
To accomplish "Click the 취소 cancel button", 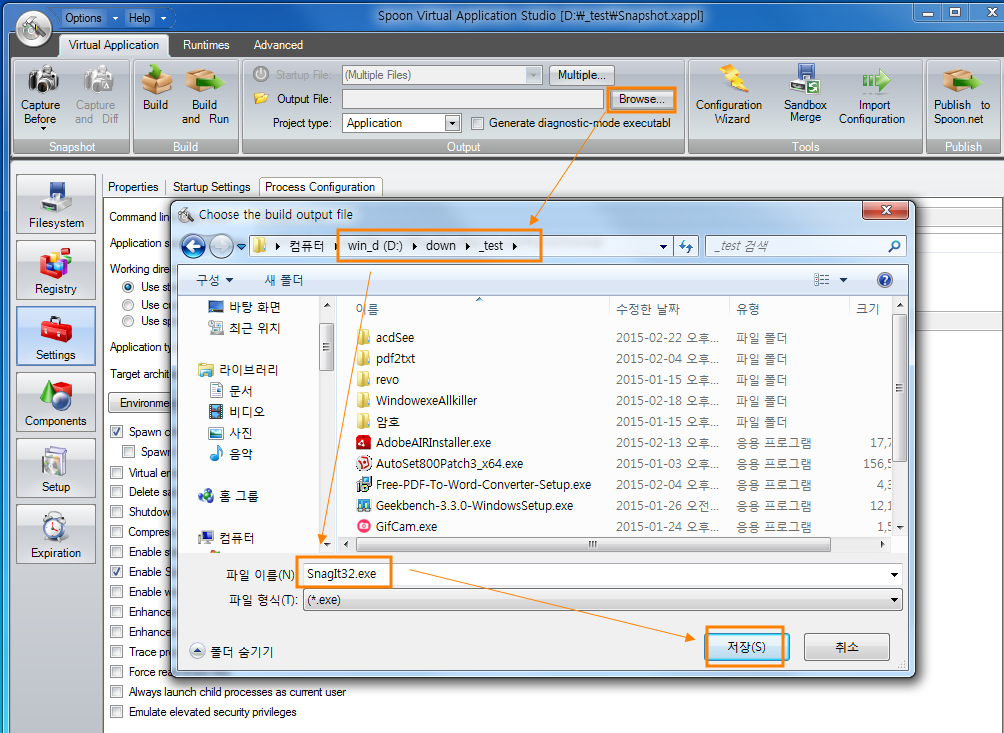I will pos(846,647).
